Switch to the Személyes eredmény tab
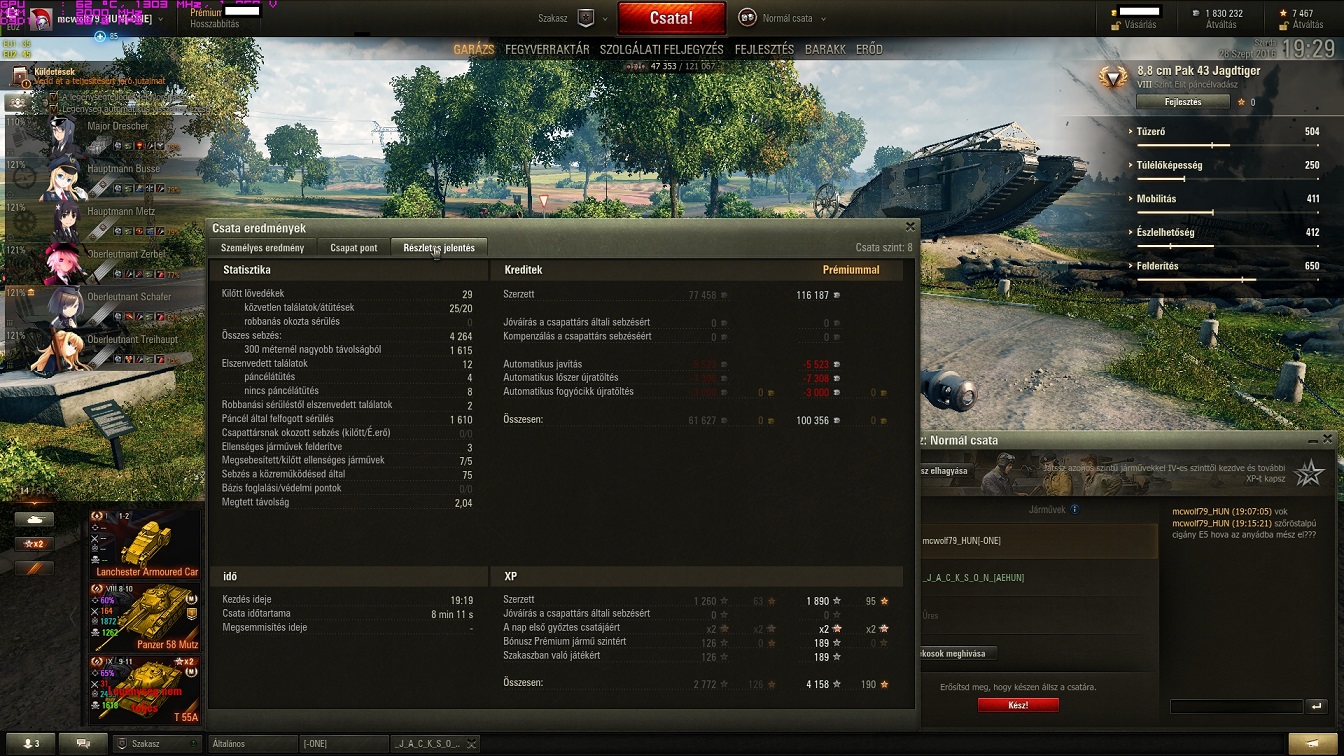The image size is (1344, 756). 262,248
